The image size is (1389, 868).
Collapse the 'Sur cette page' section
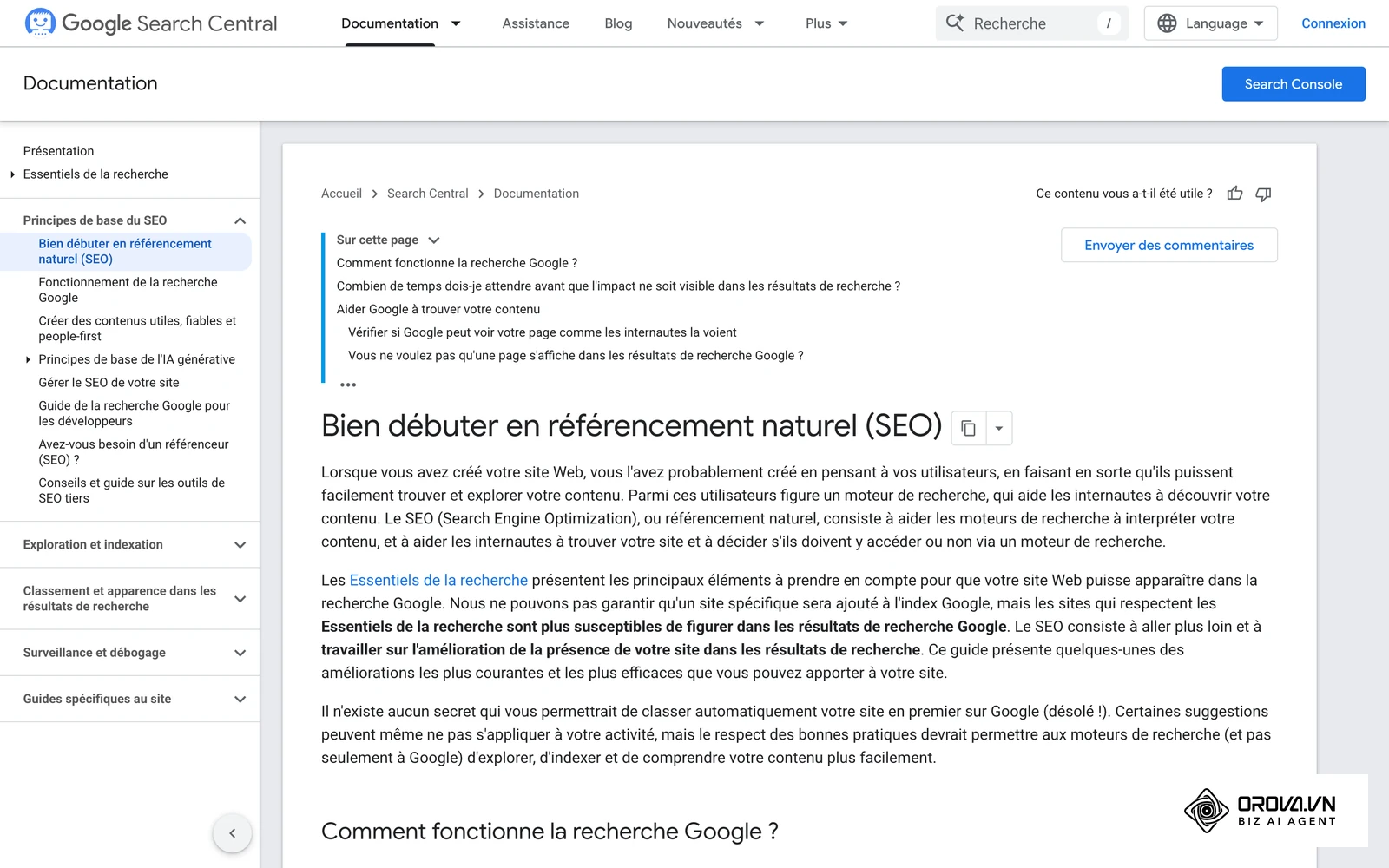pos(434,240)
